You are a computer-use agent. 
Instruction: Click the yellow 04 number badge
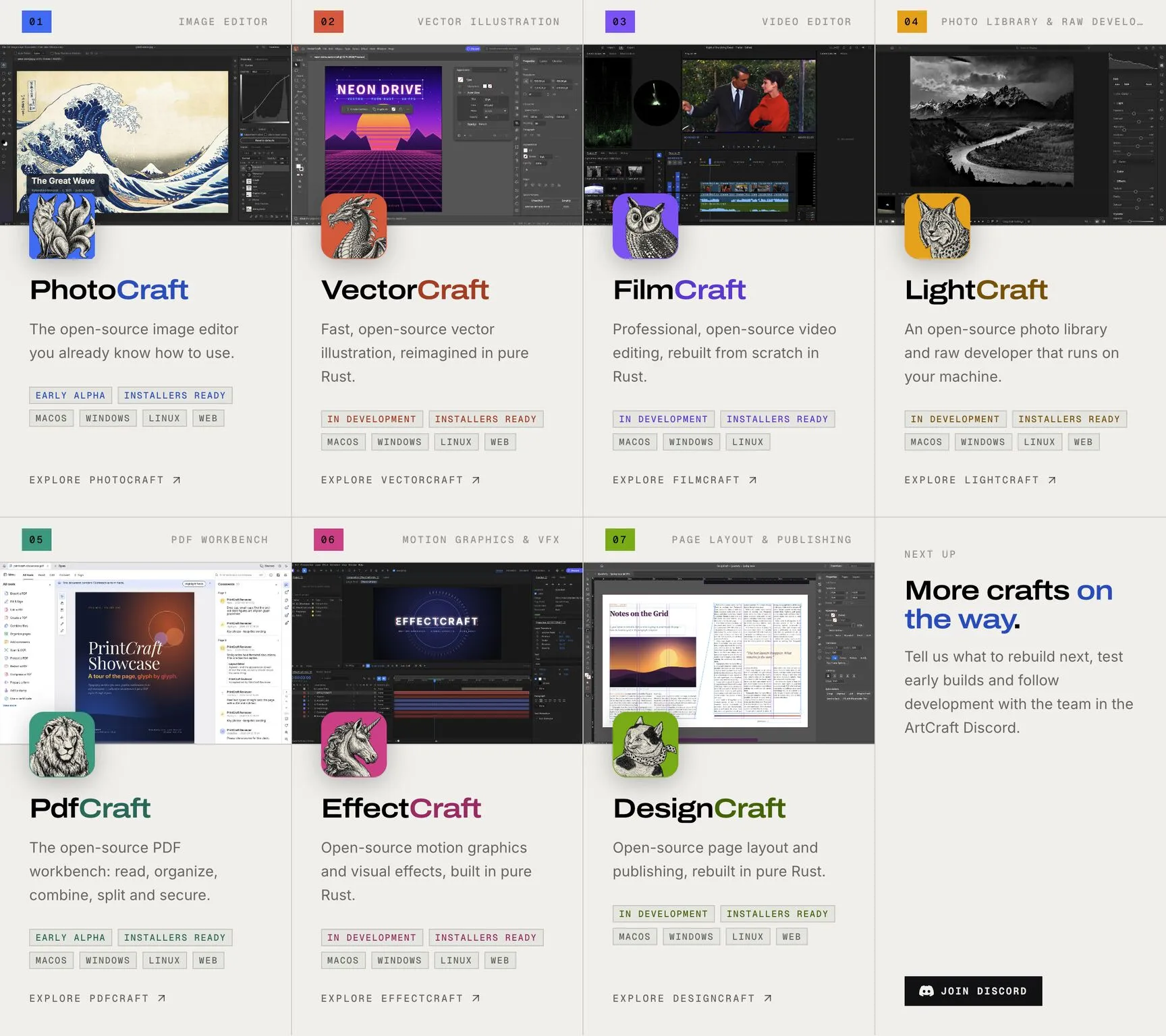[912, 22]
